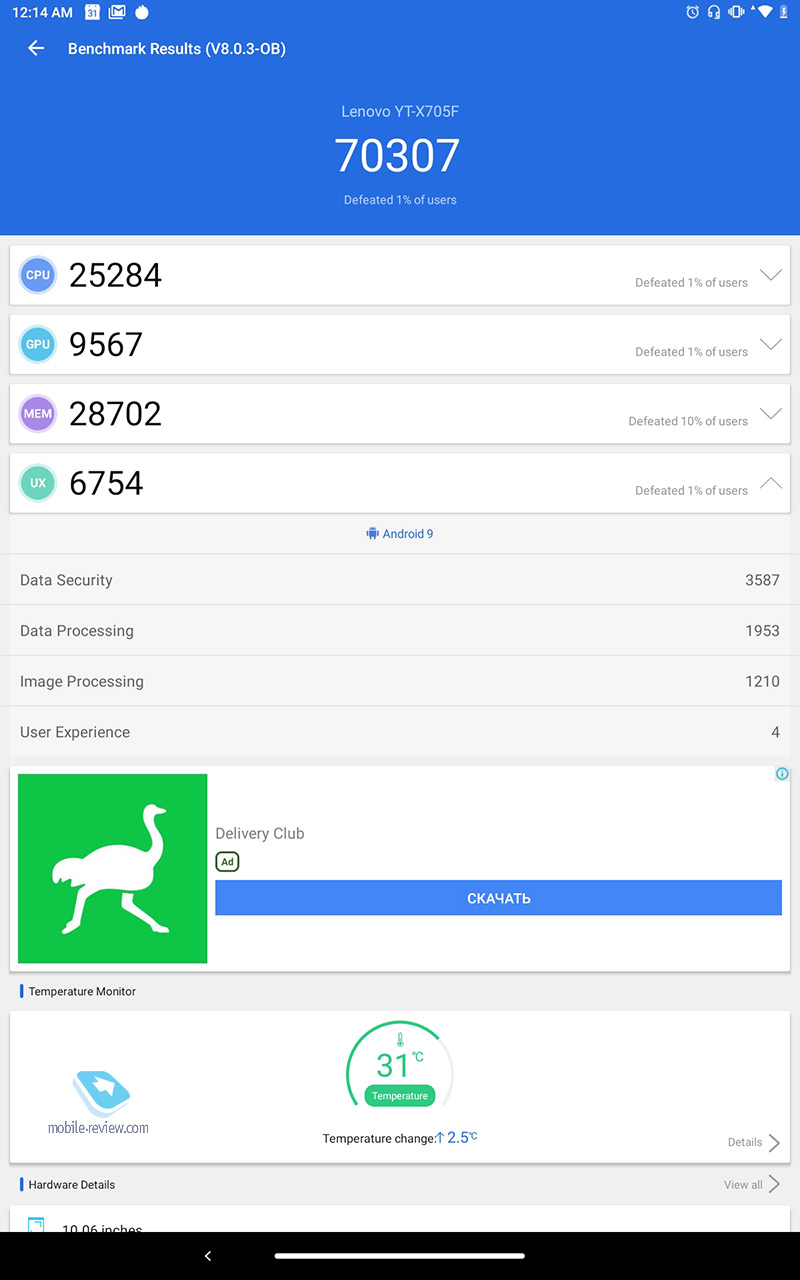The width and height of the screenshot is (800, 1280).
Task: Tap the thermometer icon above 31°C
Action: [399, 1040]
